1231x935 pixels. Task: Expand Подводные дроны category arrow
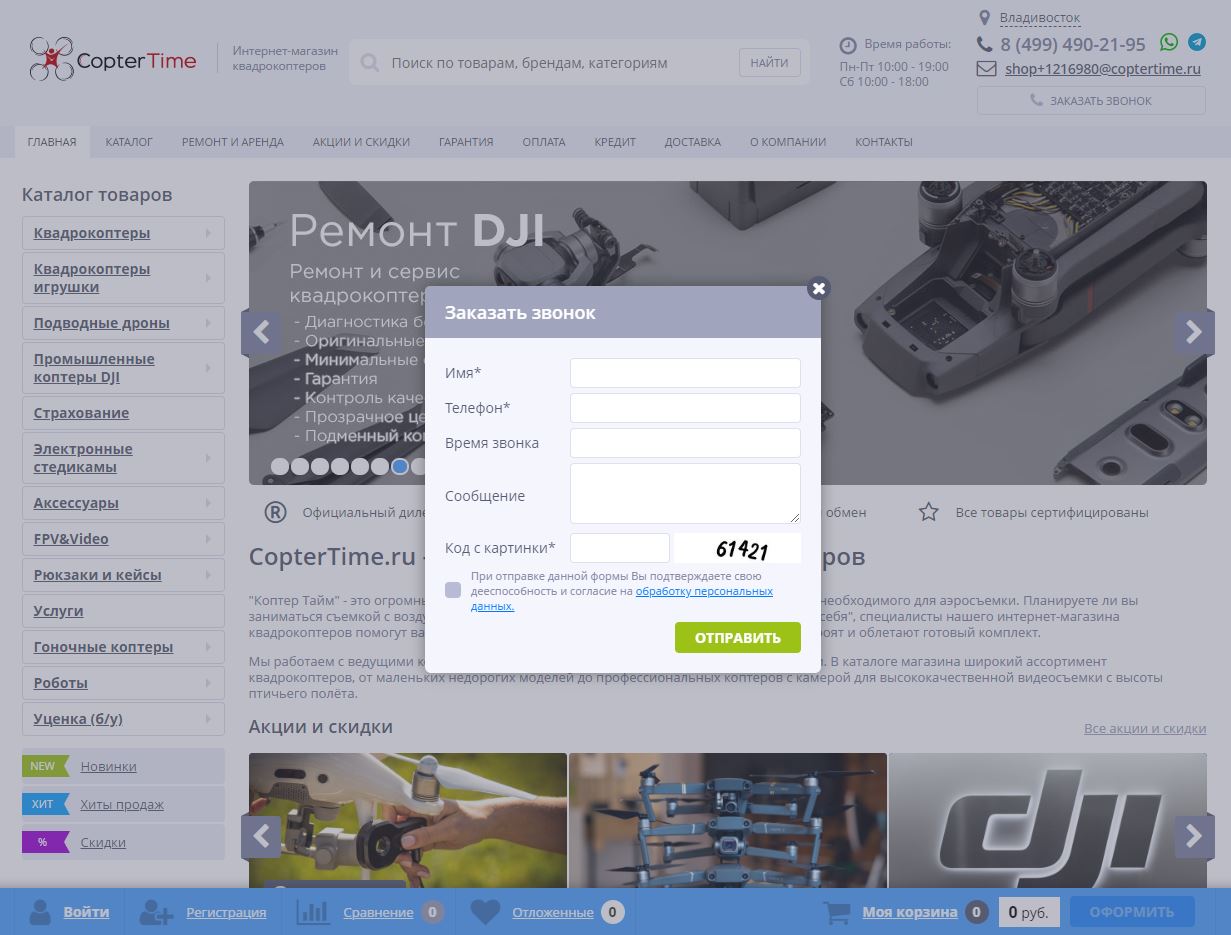tap(208, 323)
